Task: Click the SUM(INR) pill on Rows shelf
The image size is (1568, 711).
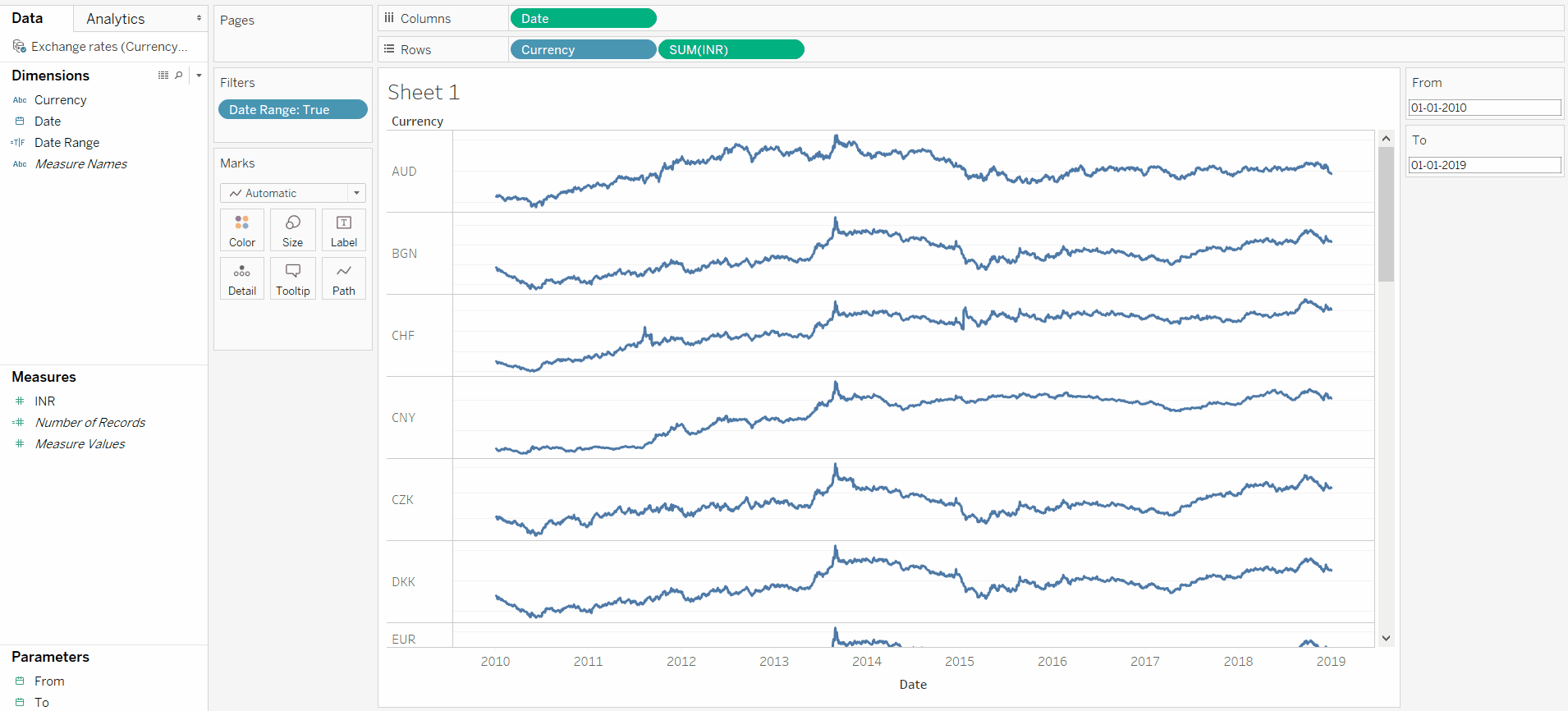Action: click(731, 49)
